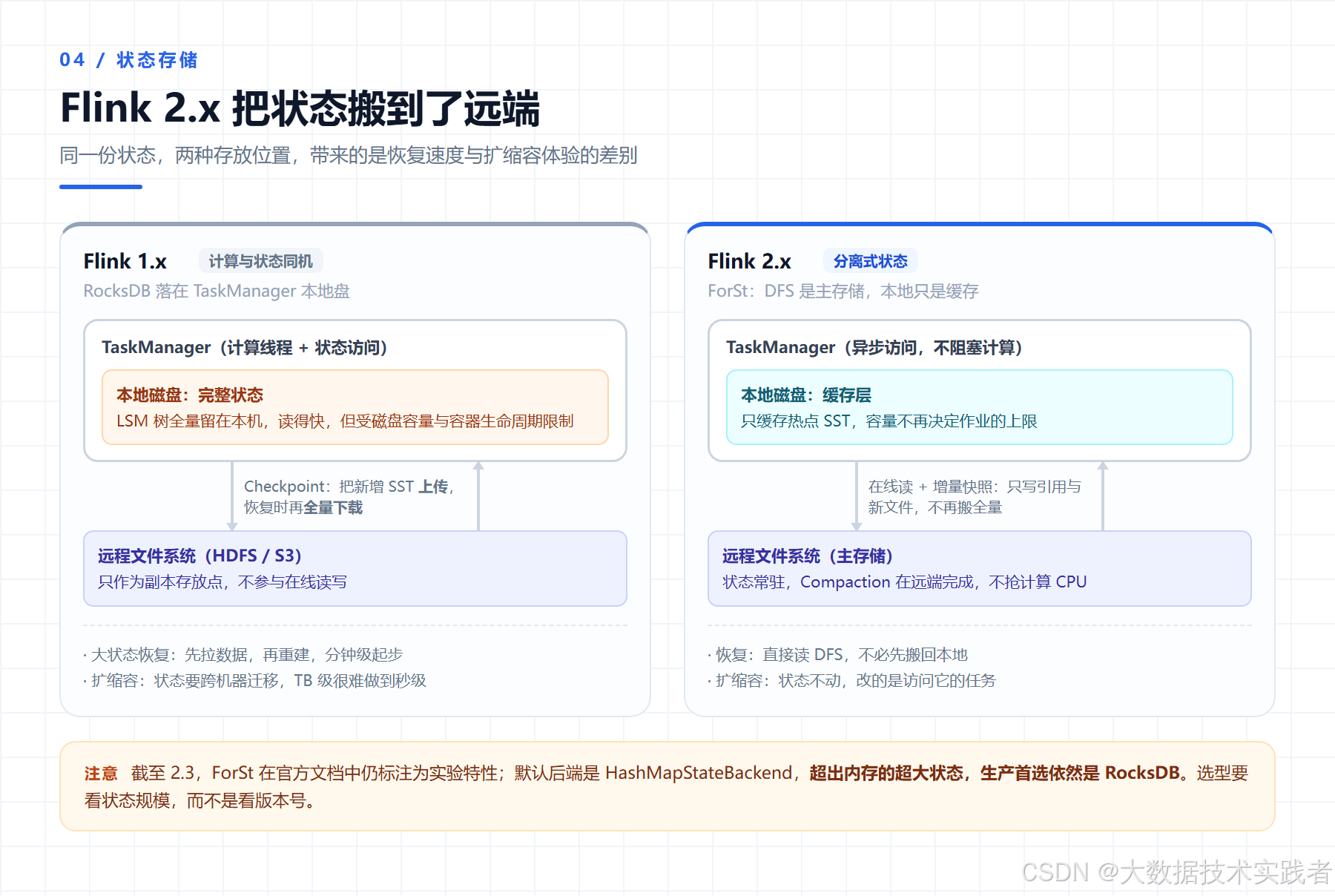
Task: Click '只作为副本存放点，不参与在线读写' text
Action: (x=222, y=582)
